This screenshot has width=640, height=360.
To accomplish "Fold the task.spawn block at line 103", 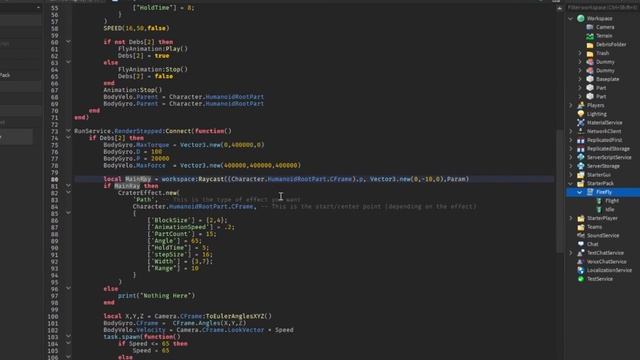I will tap(68, 337).
